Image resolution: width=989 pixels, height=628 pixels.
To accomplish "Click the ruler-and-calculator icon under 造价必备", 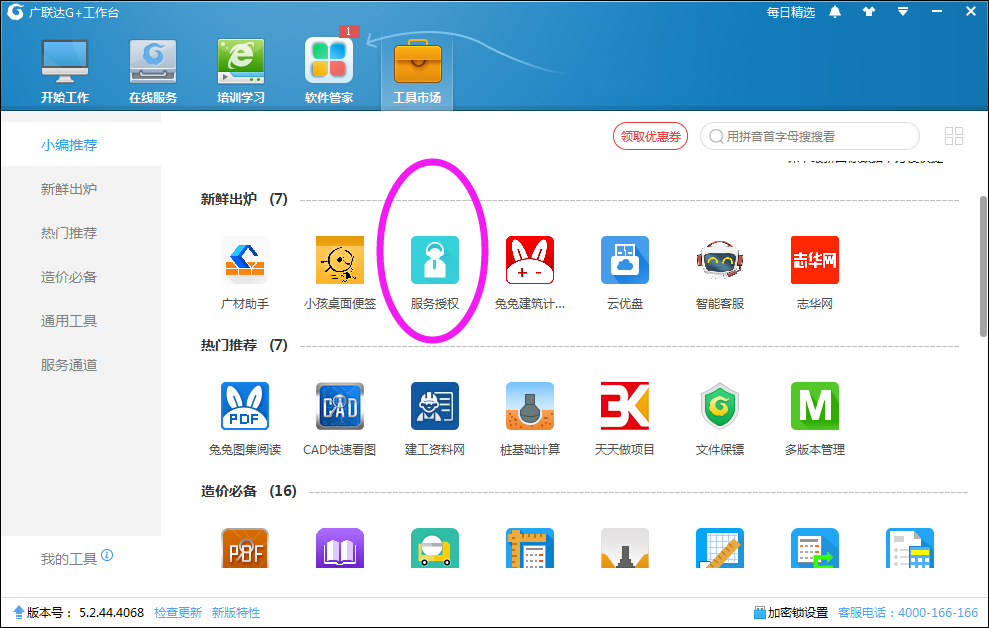I will [x=530, y=548].
